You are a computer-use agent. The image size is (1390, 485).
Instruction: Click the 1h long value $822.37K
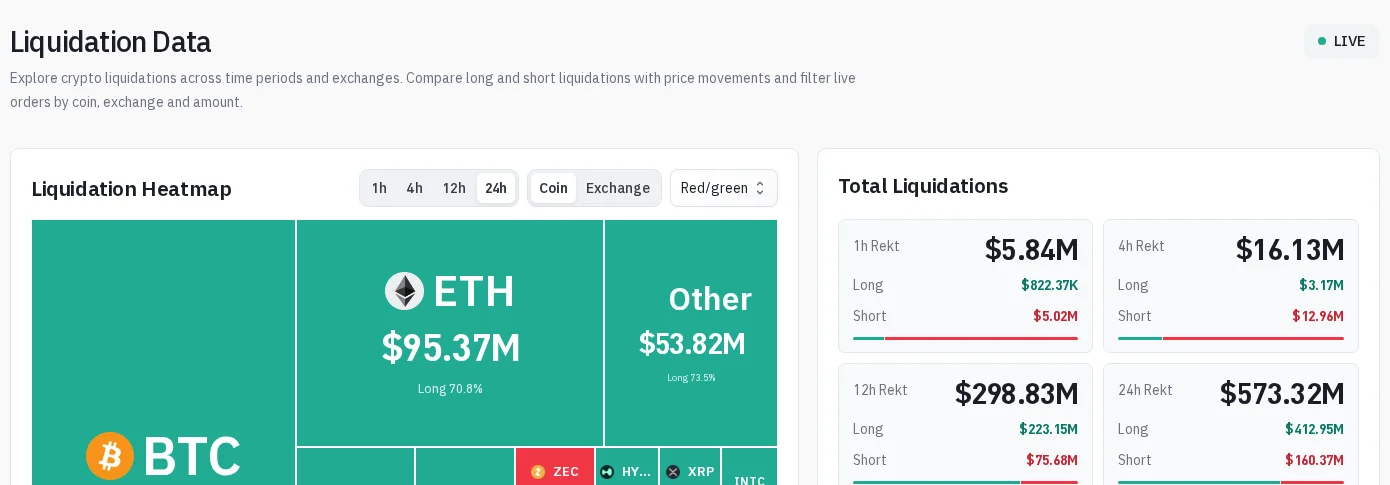coord(1049,285)
